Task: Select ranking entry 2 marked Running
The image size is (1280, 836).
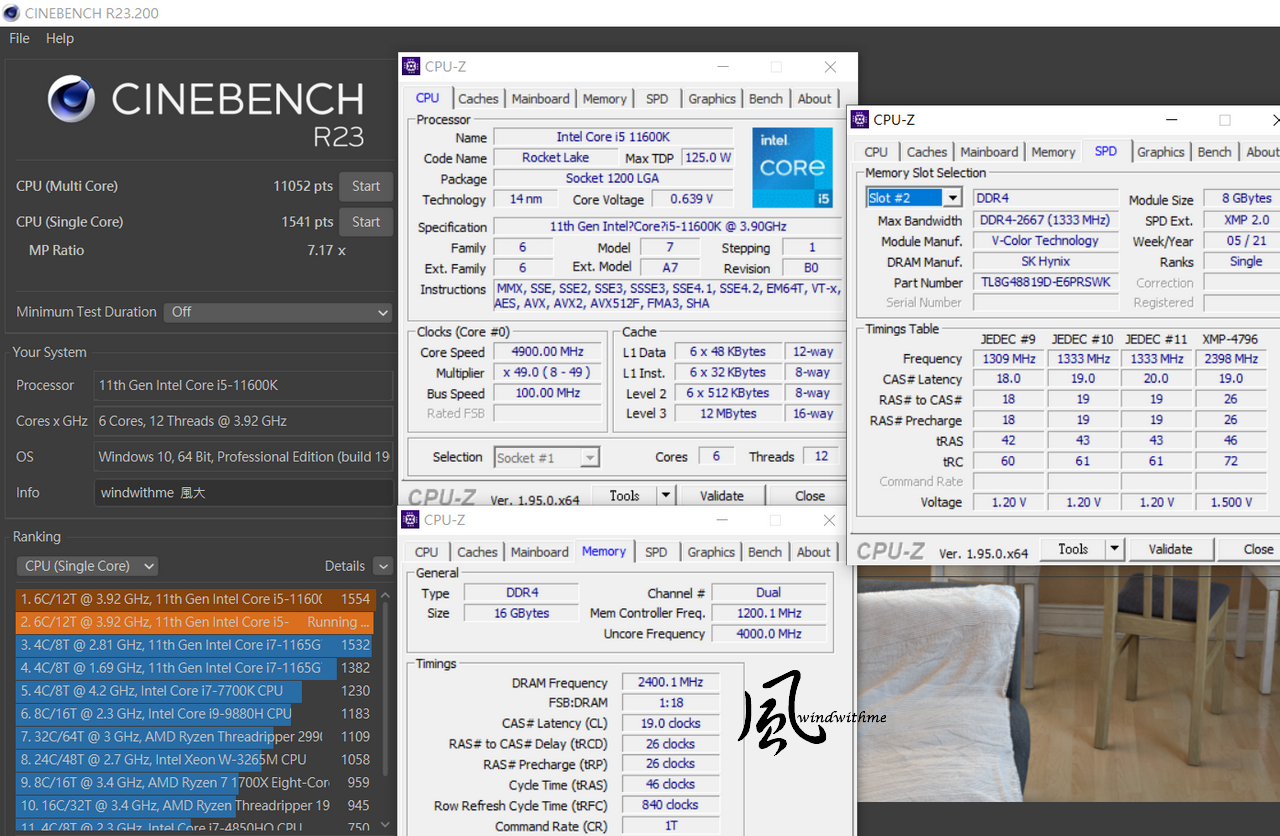Action: pyautogui.click(x=195, y=622)
